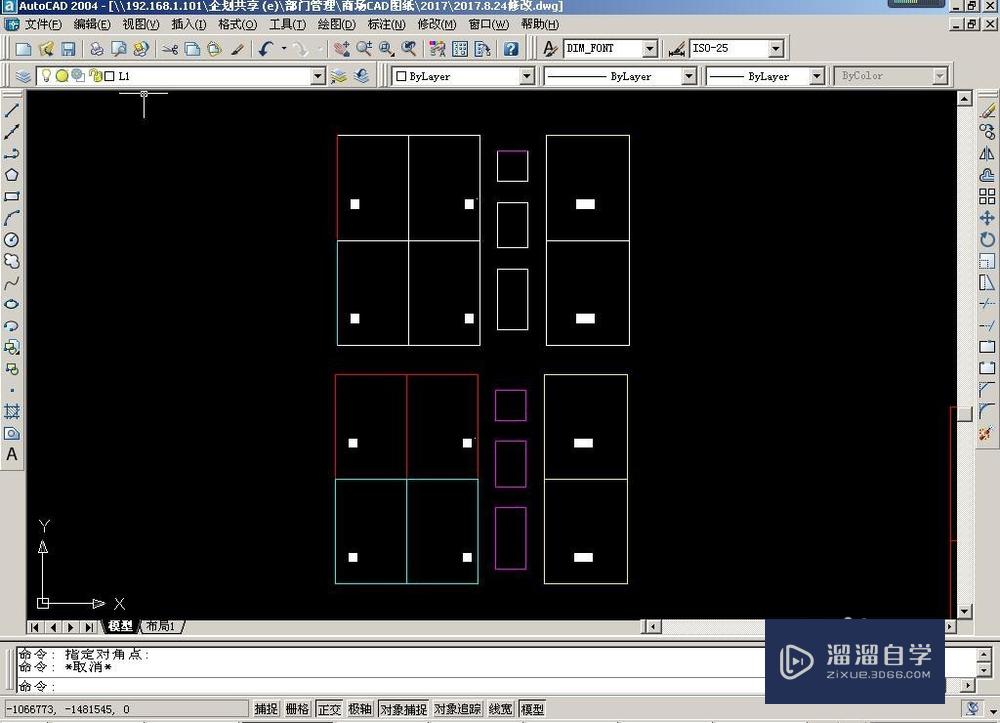This screenshot has height=723, width=1000.
Task: Select the Revision Cloud tool
Action: coord(11,261)
